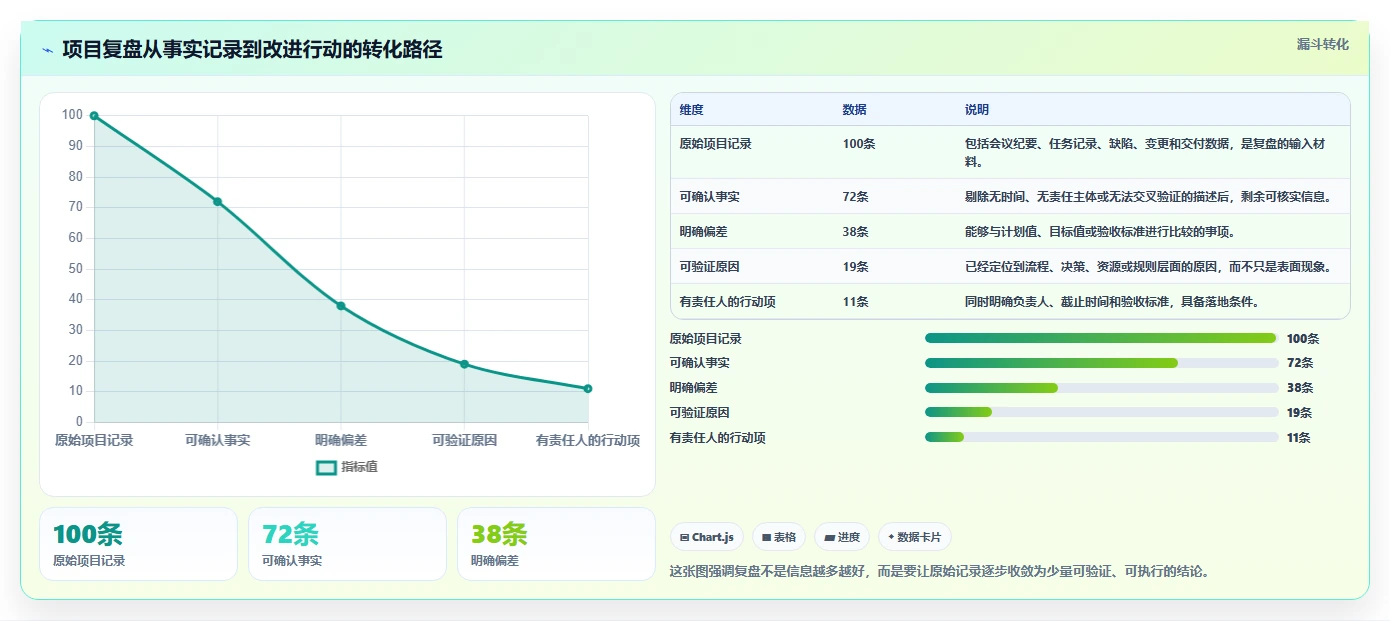Click table cell 明确偏差

coord(703,232)
